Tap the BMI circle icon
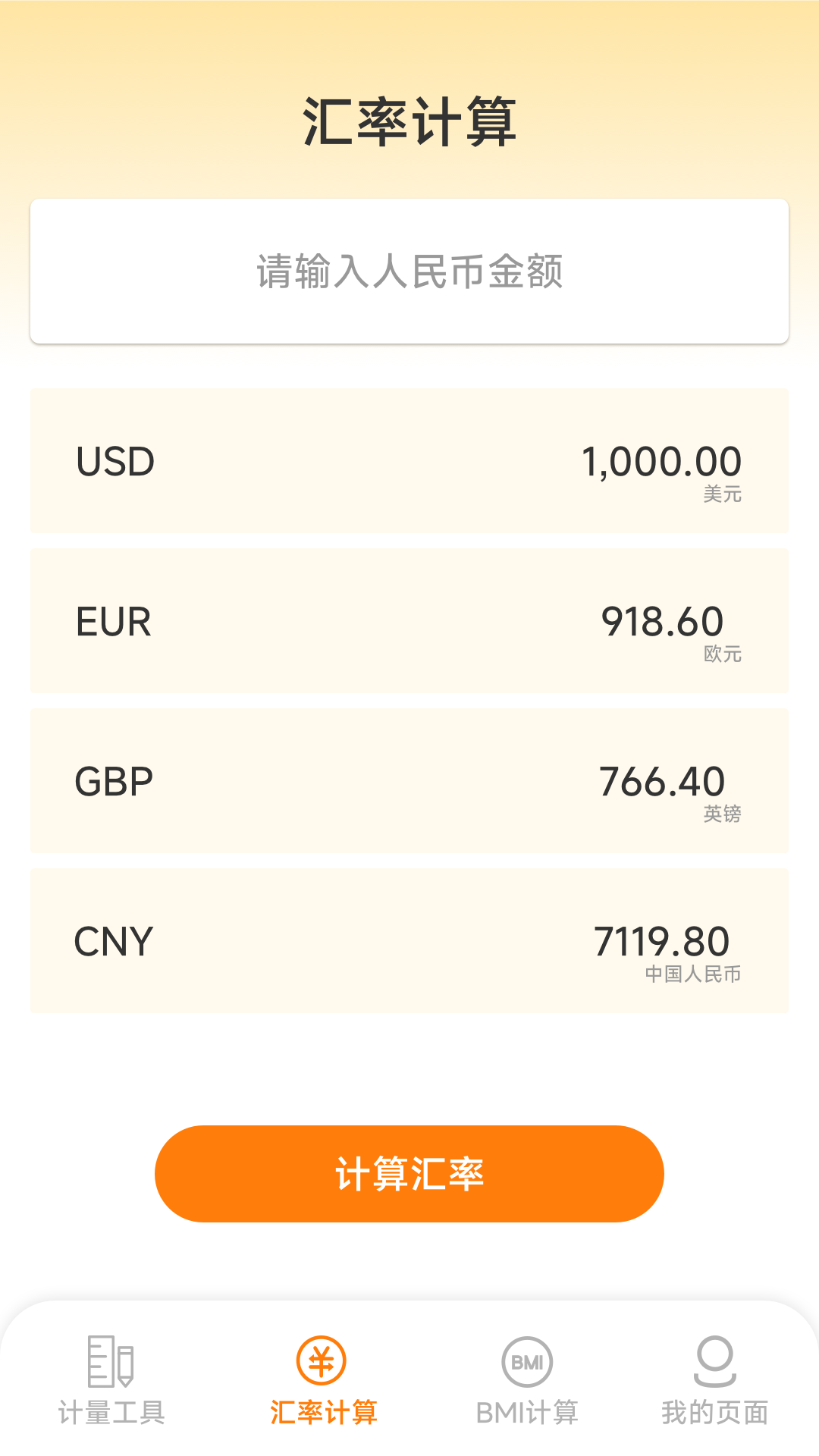The width and height of the screenshot is (819, 1456). pos(527,1362)
